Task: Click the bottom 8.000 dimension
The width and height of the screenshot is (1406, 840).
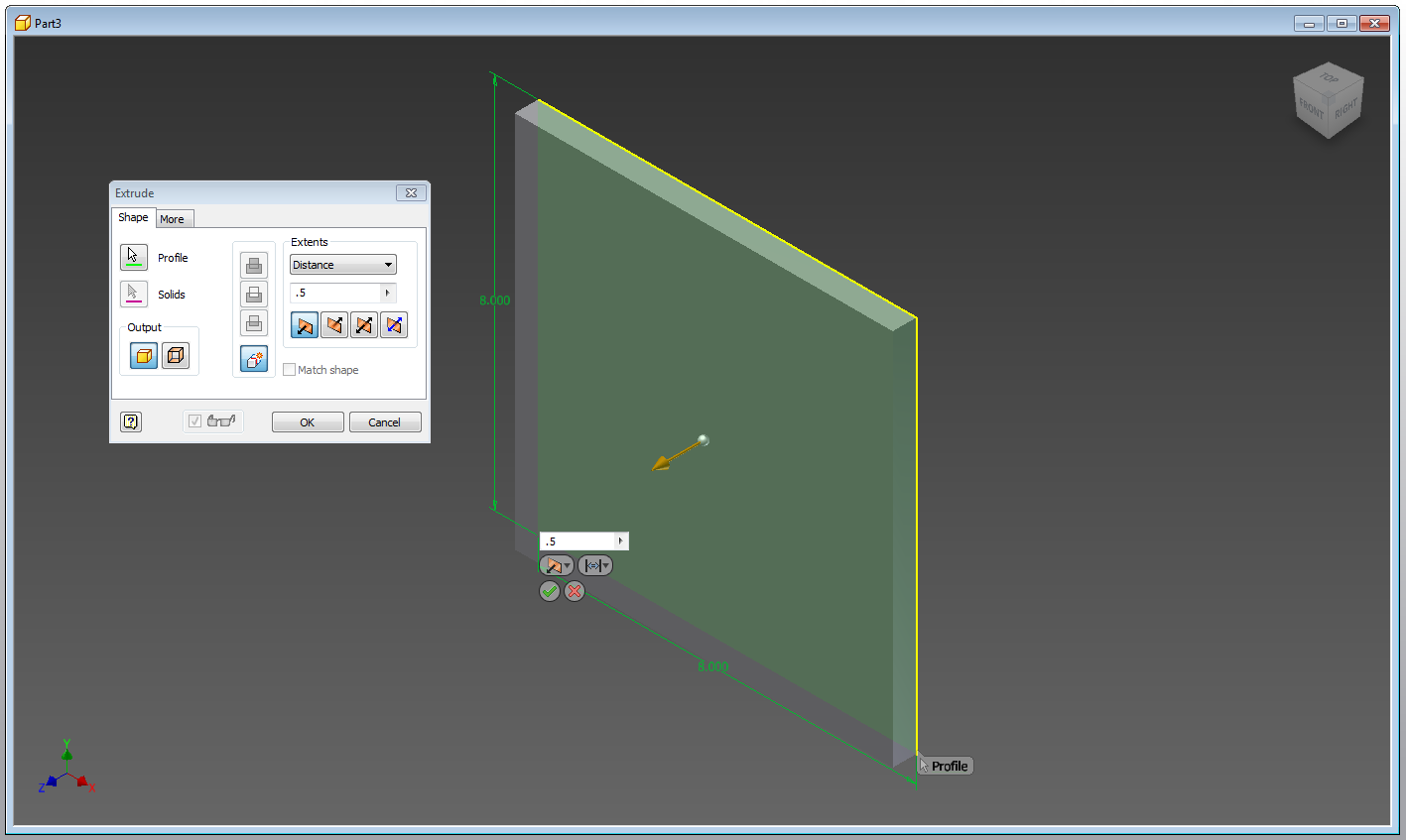Action: tap(712, 666)
